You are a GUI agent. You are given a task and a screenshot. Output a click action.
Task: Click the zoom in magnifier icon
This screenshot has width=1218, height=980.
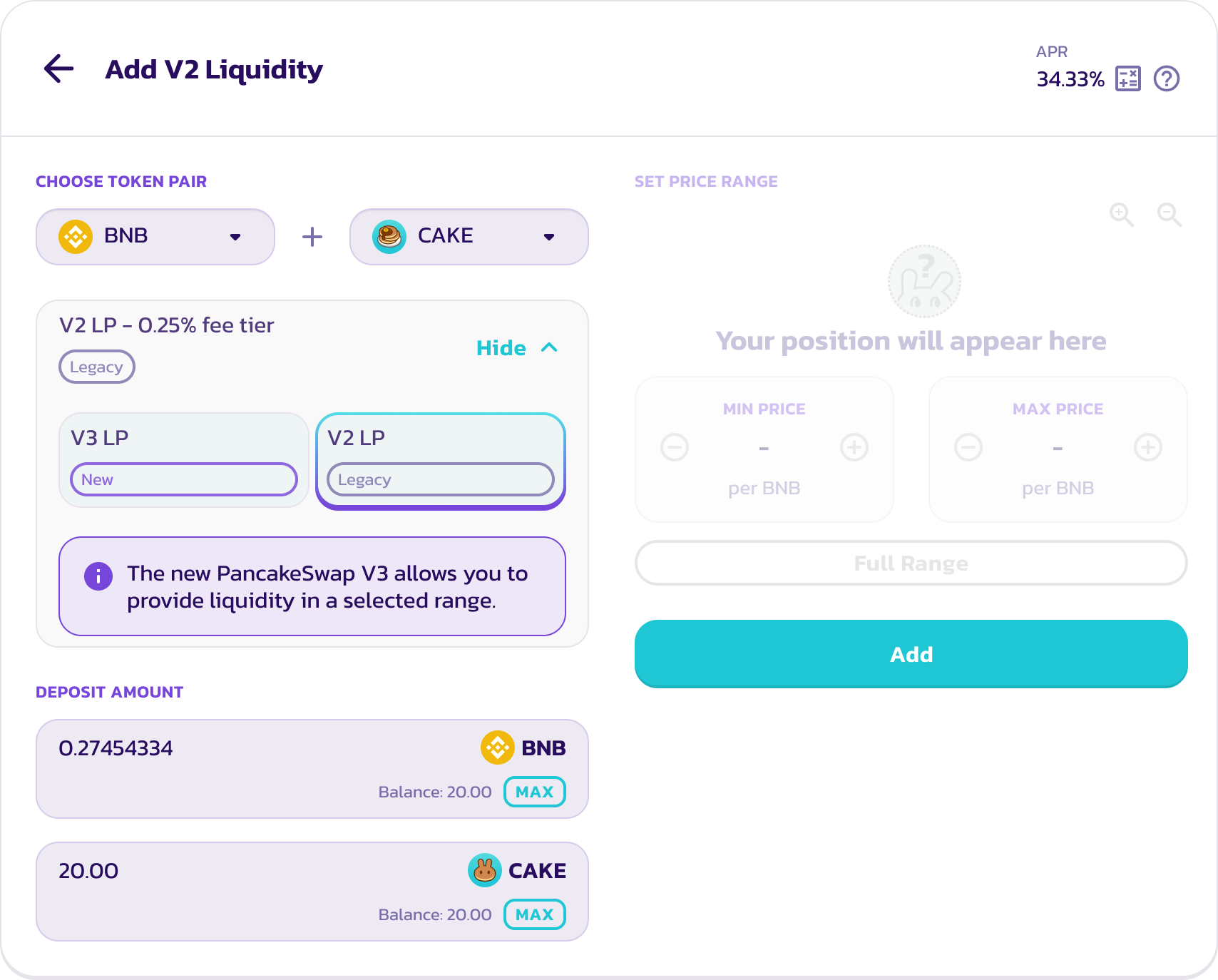pos(1122,214)
